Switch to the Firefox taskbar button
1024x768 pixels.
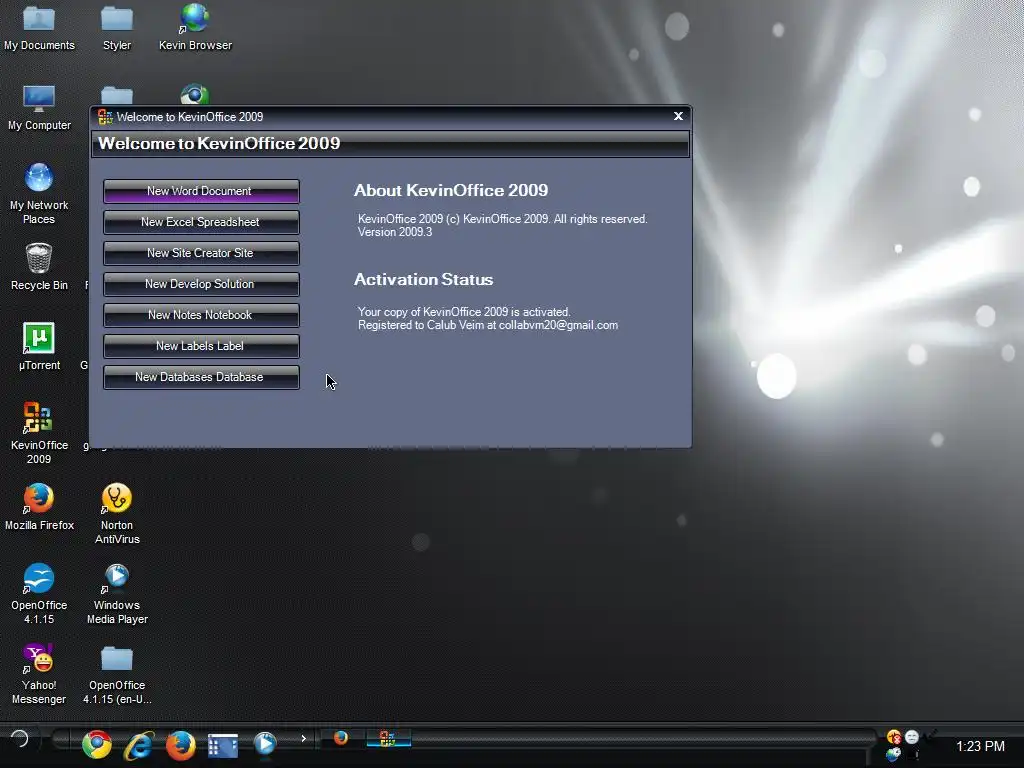pyautogui.click(x=341, y=738)
